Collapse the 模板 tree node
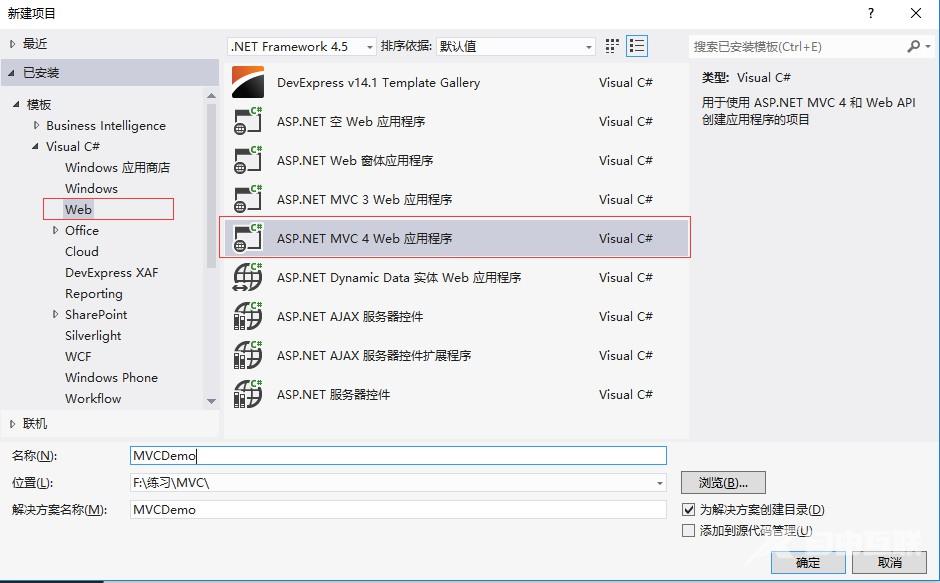 pos(16,104)
